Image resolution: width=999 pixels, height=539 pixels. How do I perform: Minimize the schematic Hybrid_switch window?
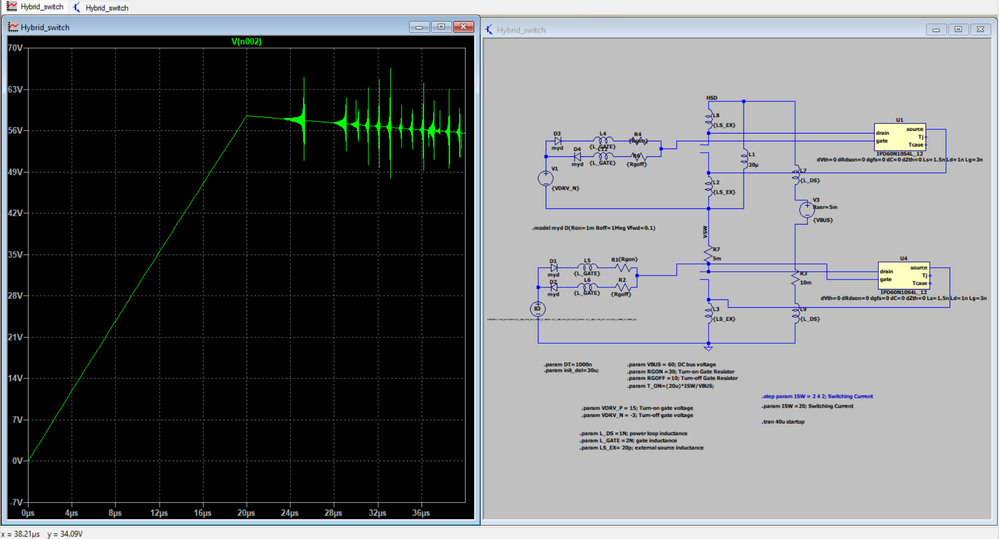click(936, 30)
